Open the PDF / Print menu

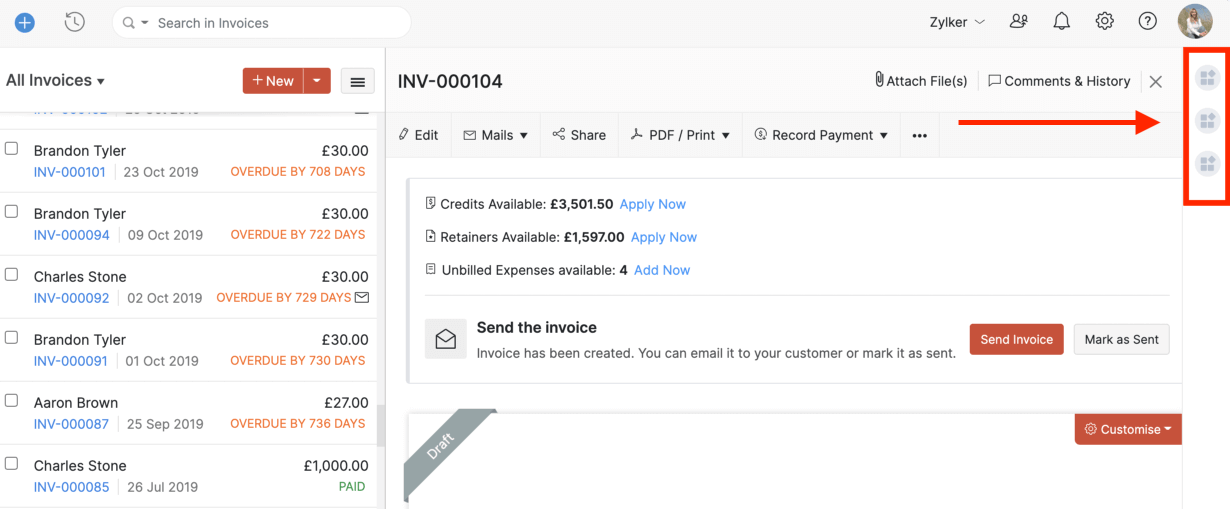click(x=680, y=135)
